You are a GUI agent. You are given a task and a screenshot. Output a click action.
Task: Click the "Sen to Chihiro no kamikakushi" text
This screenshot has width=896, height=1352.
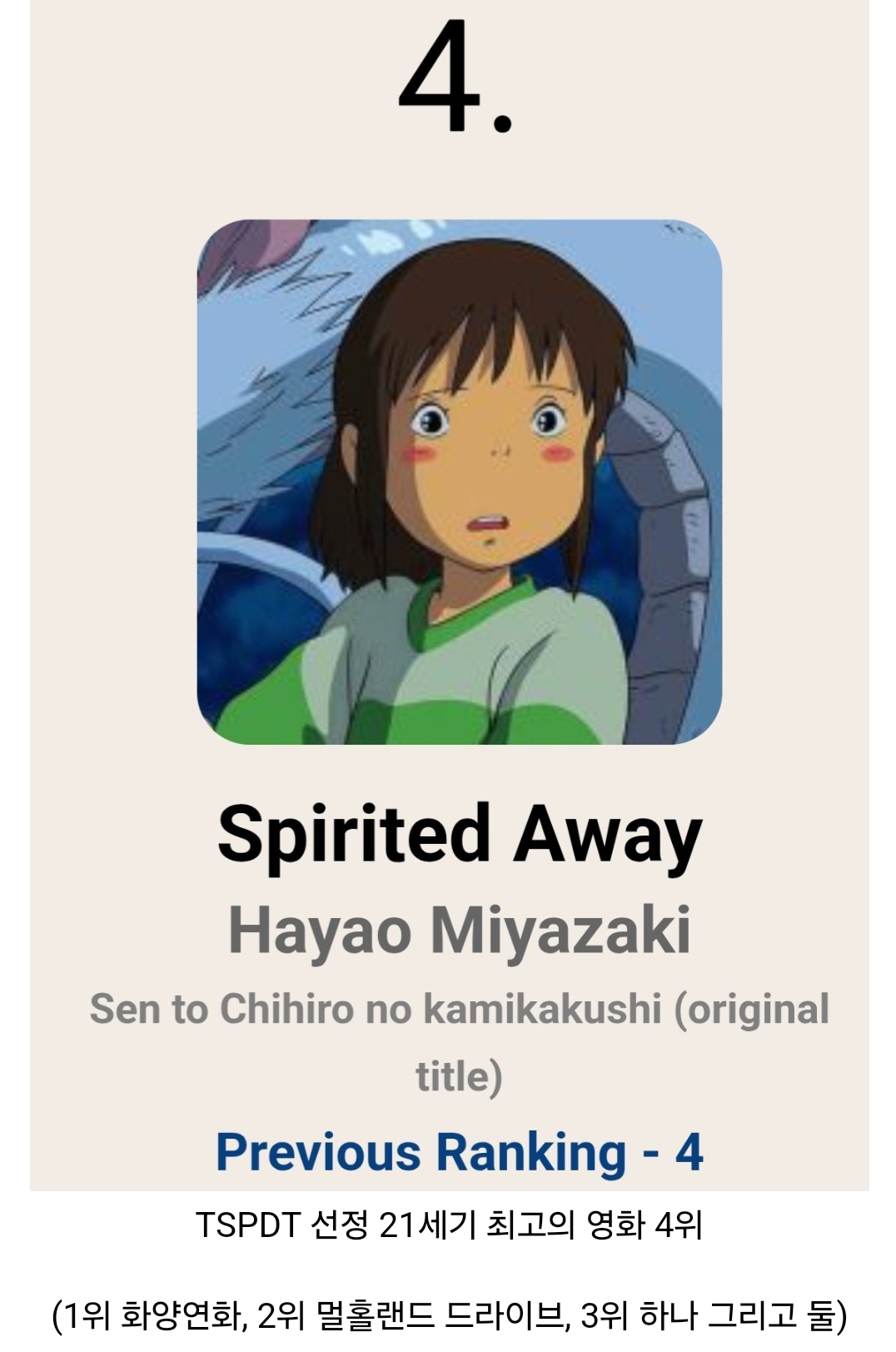[376, 1009]
